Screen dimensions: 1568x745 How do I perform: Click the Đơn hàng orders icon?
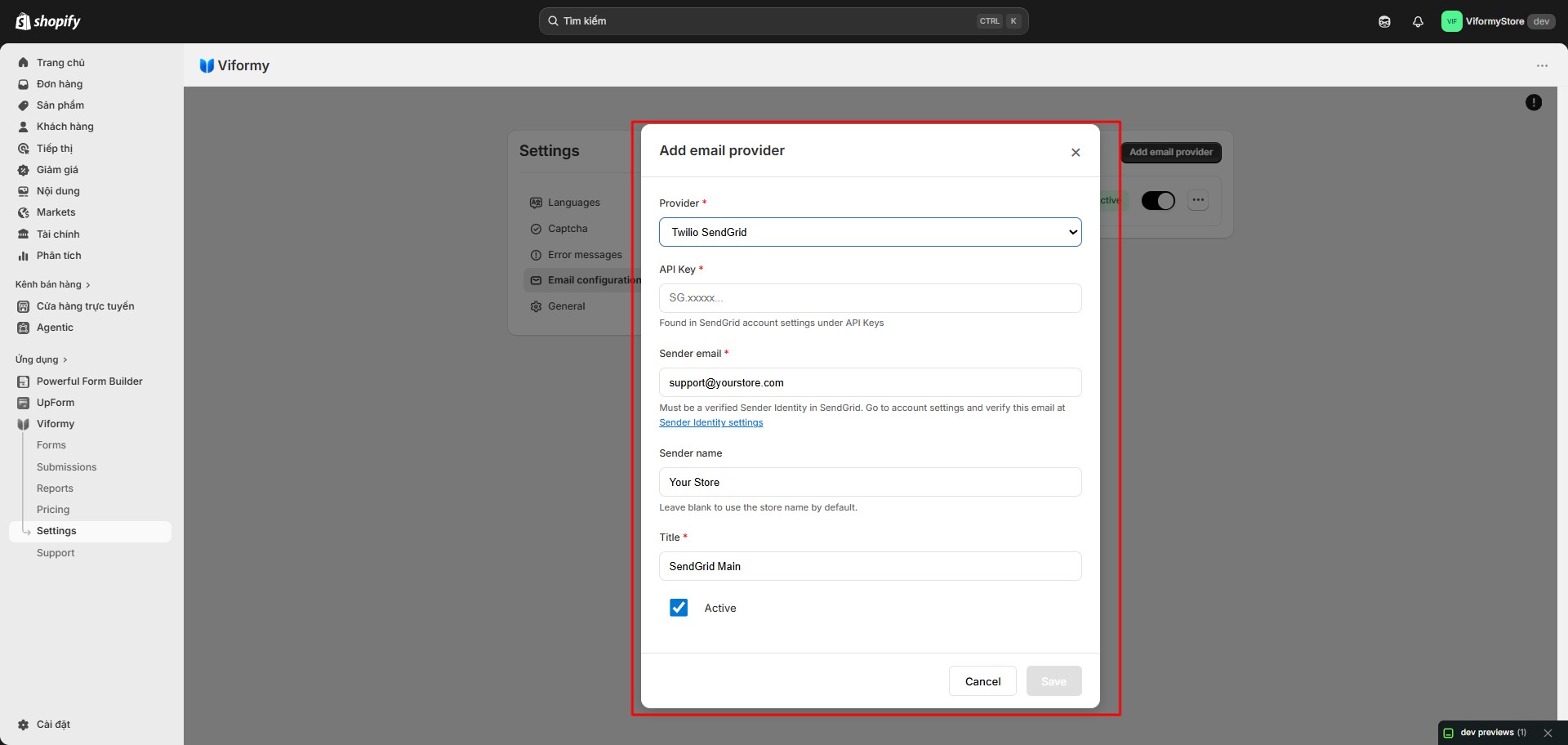tap(24, 84)
